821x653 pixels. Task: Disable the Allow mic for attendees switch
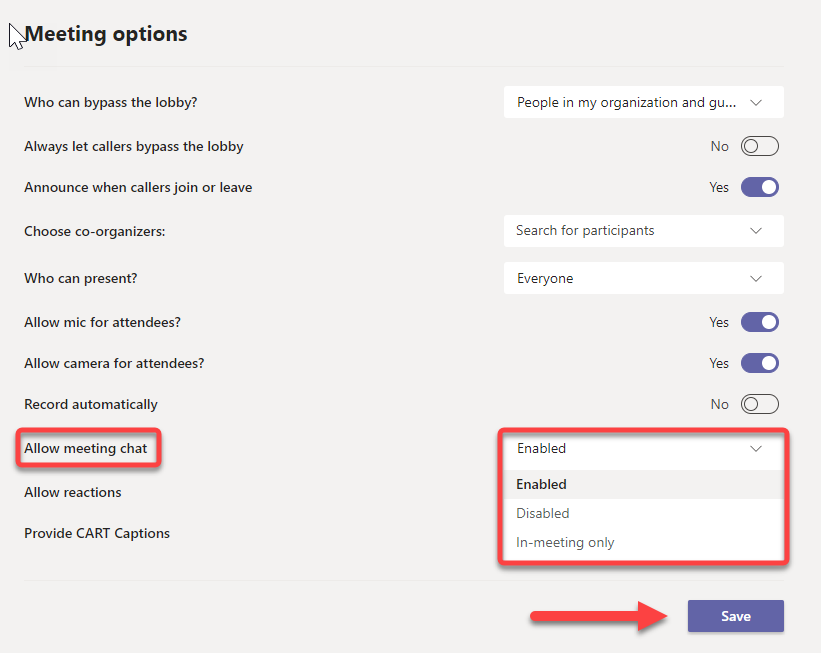tap(759, 322)
